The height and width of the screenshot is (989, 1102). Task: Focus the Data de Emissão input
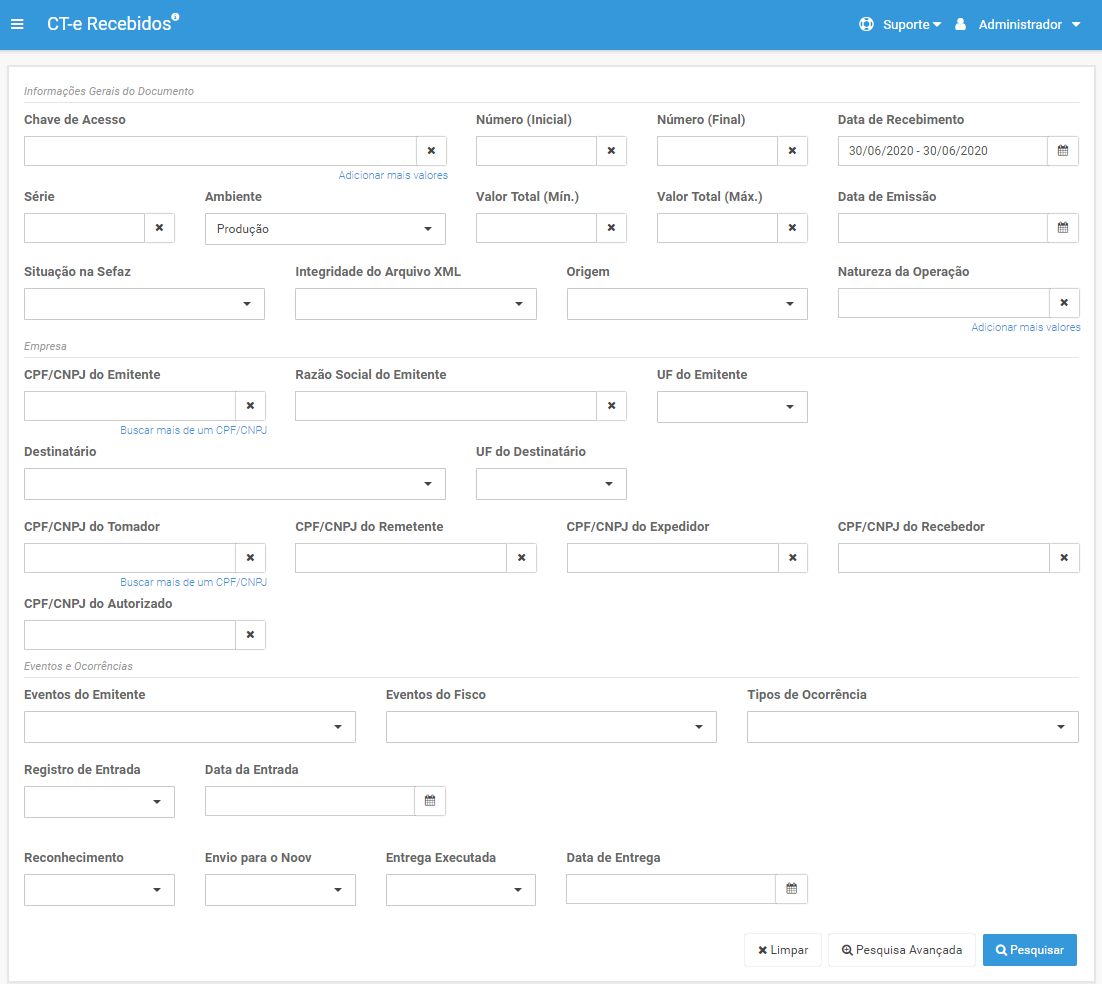(942, 228)
